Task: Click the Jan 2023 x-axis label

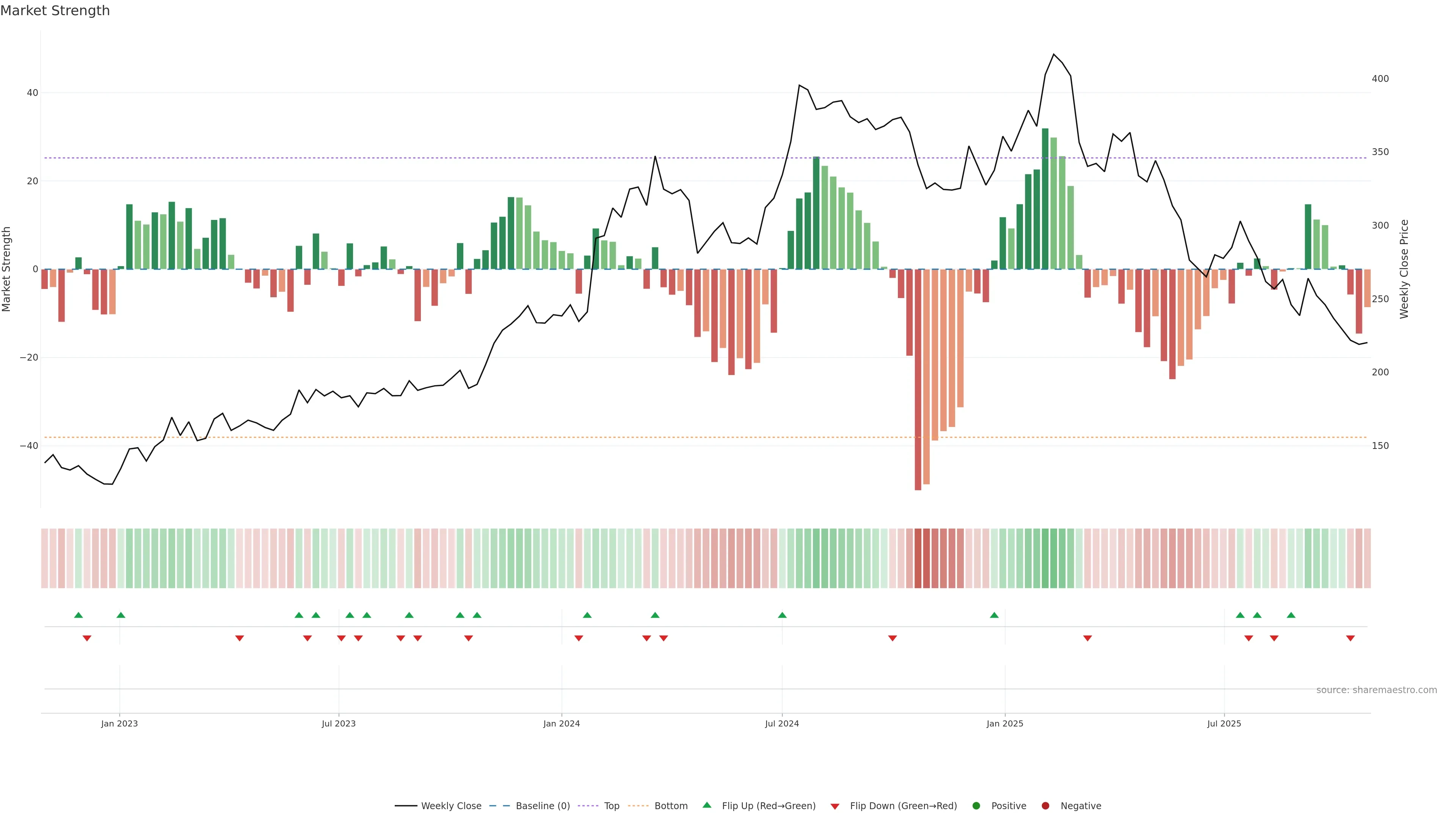Action: [x=119, y=723]
